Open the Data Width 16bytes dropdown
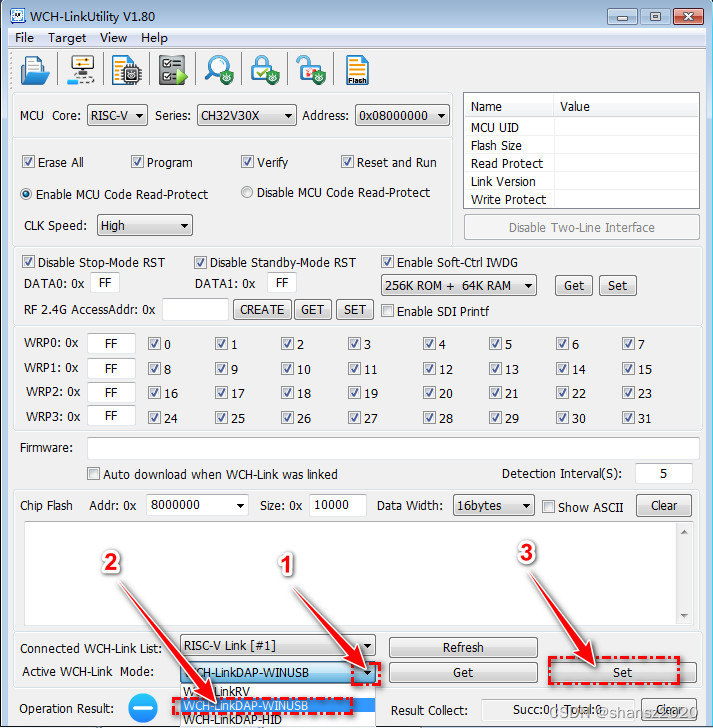Viewport: 713px width, 728px height. [x=493, y=505]
